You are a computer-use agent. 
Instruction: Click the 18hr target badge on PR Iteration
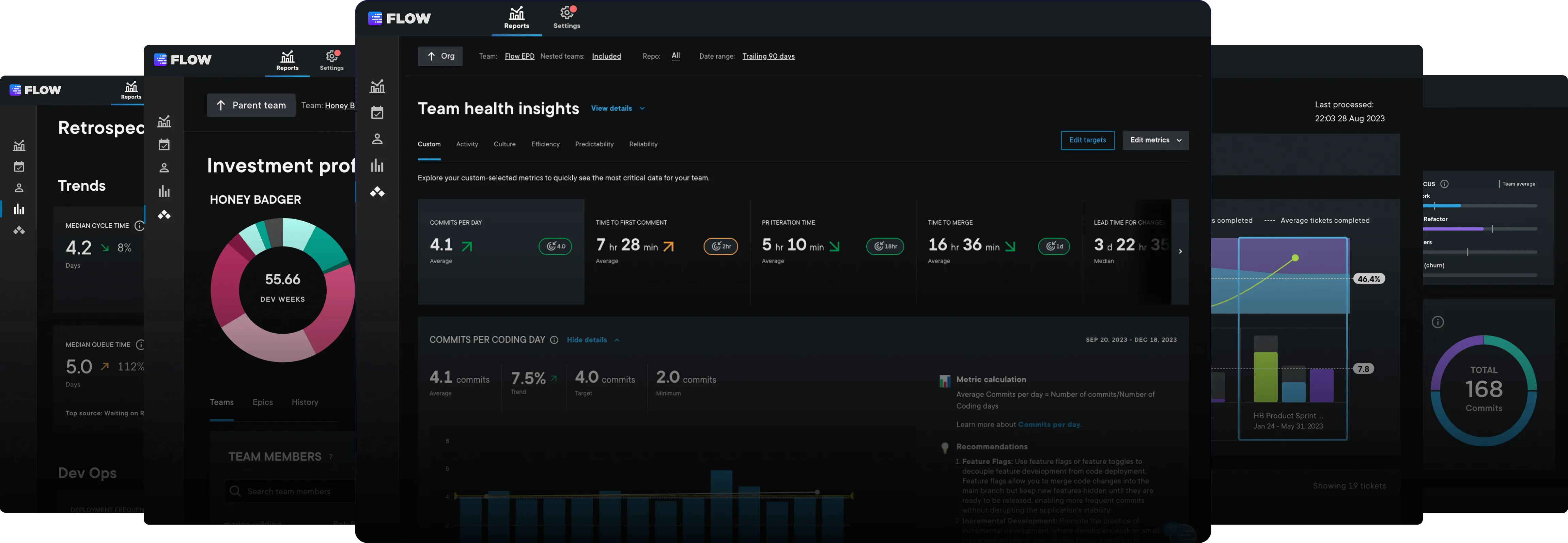885,246
